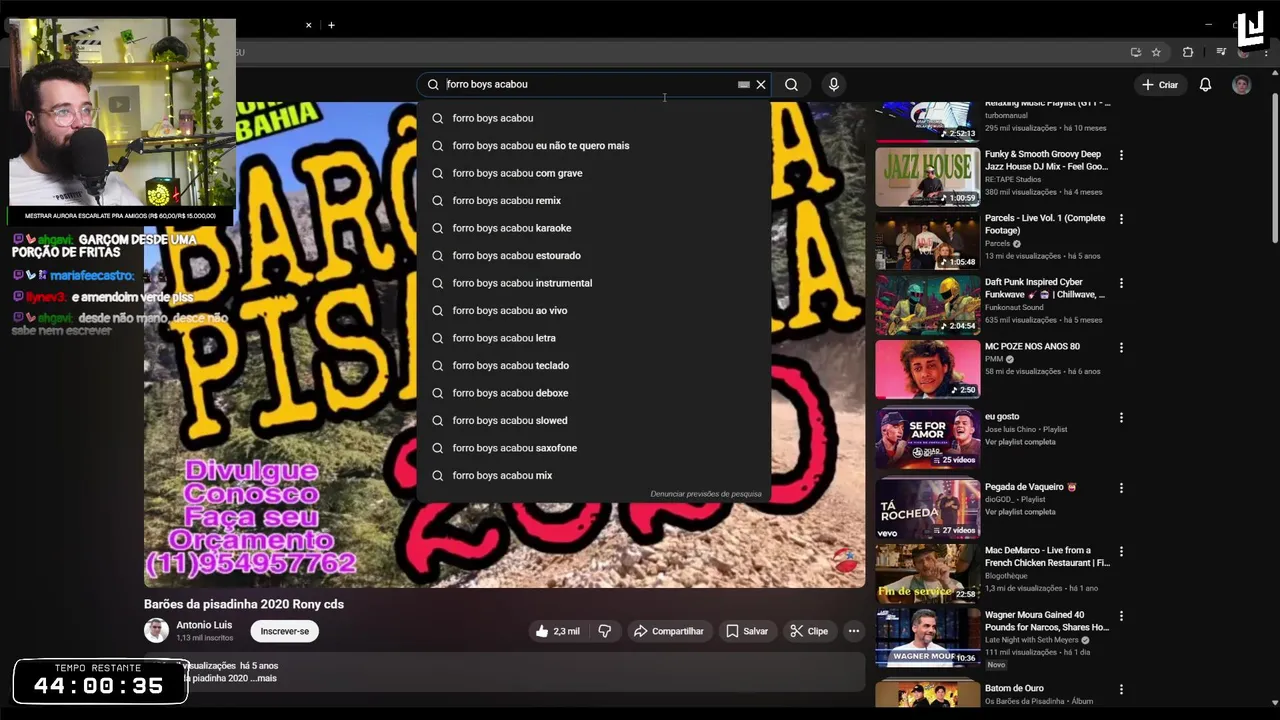Expand the description via ...mais
Image resolution: width=1280 pixels, height=720 pixels.
pos(262,678)
